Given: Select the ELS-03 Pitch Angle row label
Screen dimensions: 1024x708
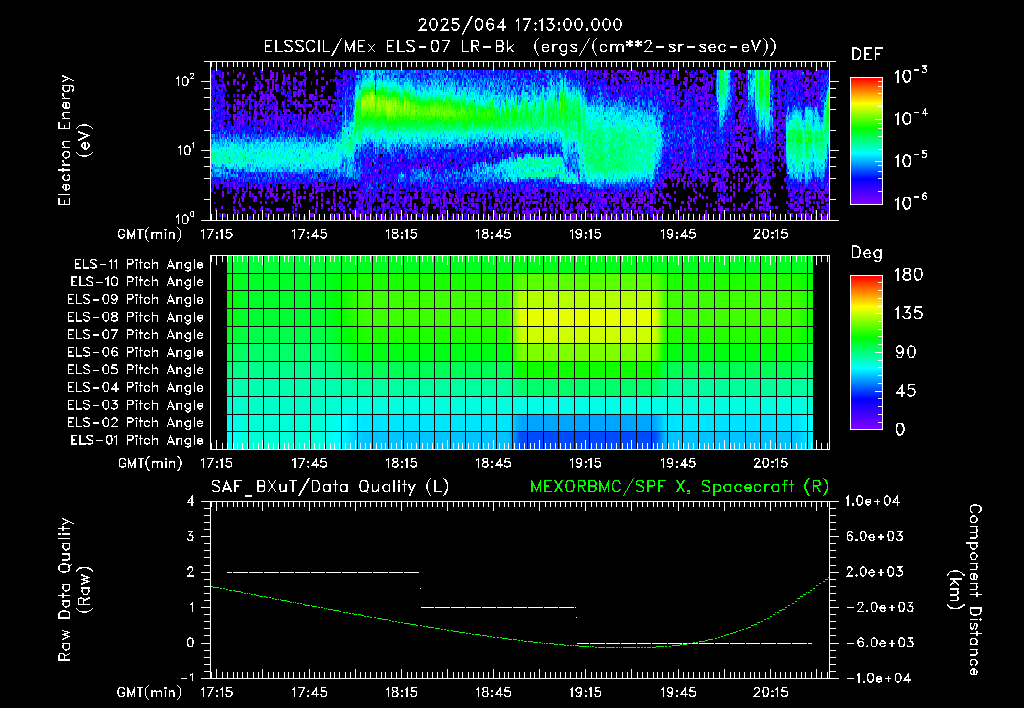Looking at the screenshot, I should (x=136, y=406).
